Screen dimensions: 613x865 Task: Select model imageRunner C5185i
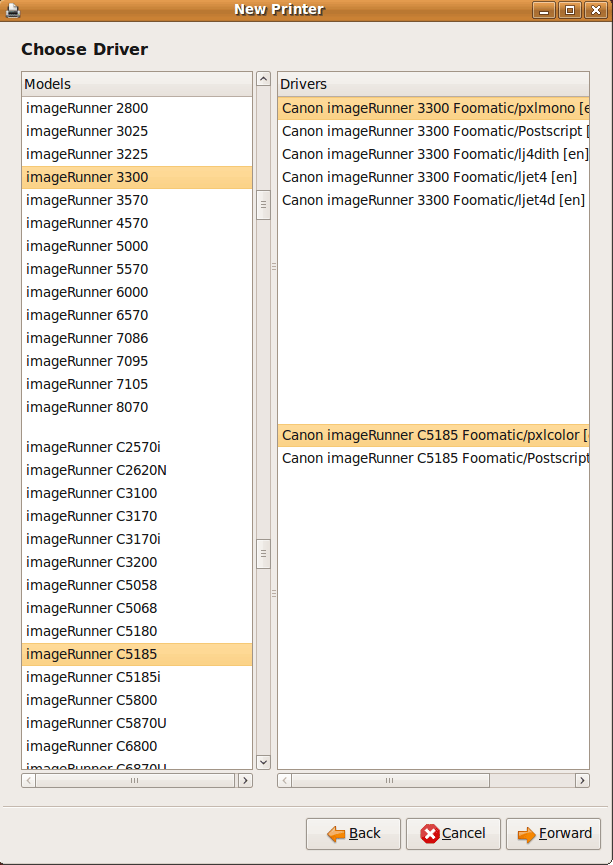(137, 677)
